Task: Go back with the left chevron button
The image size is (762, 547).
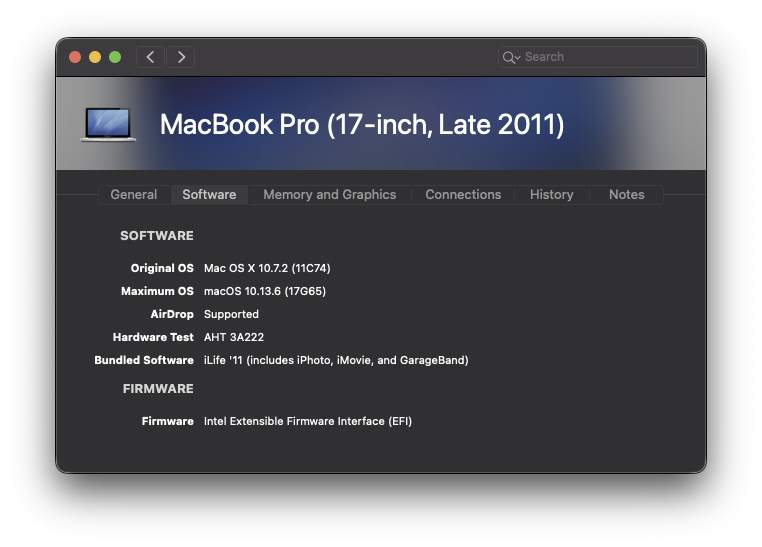Action: [x=150, y=57]
